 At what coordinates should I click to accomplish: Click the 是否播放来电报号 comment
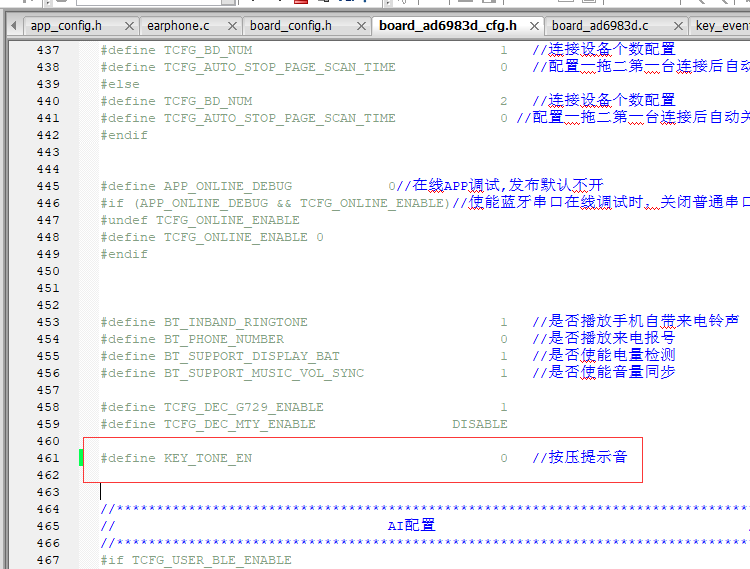point(604,338)
